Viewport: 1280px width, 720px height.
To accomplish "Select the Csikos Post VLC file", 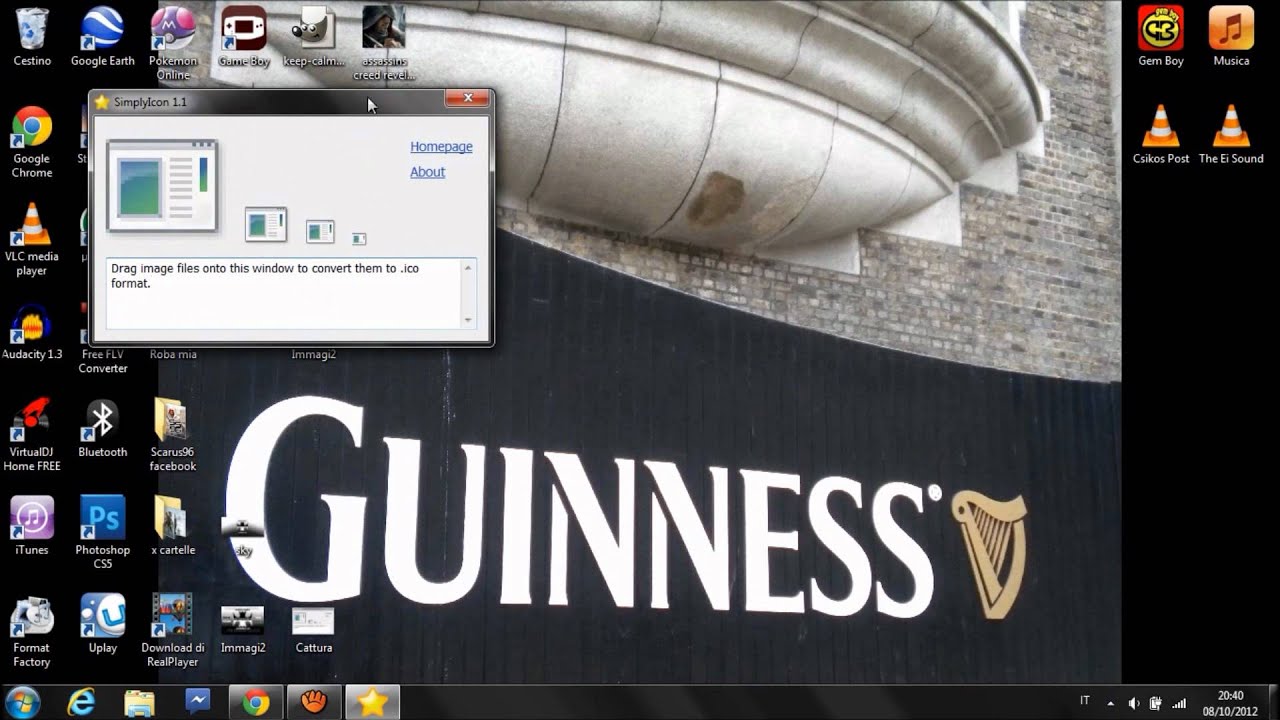I will click(x=1161, y=134).
